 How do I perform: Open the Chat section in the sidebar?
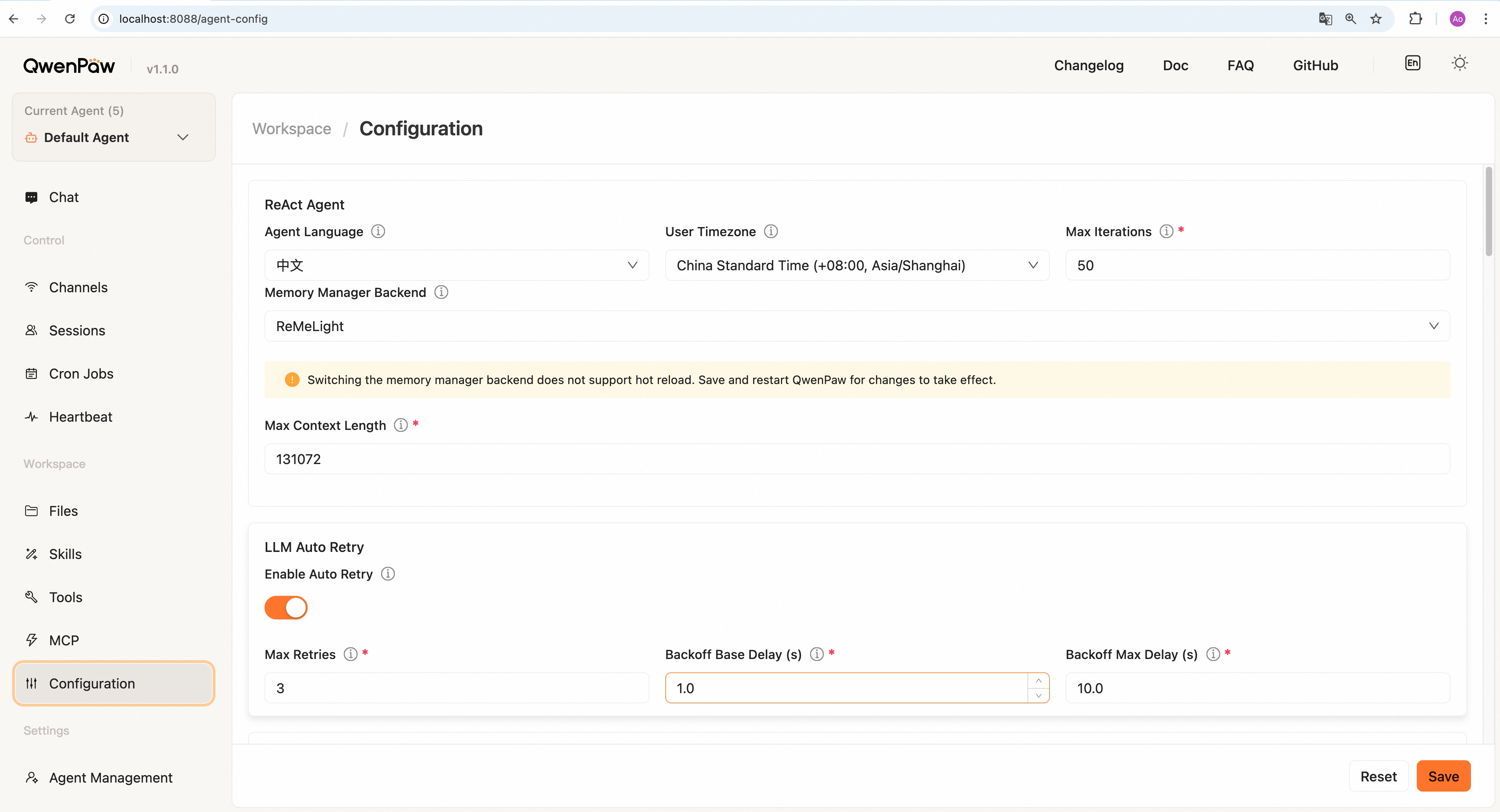63,197
